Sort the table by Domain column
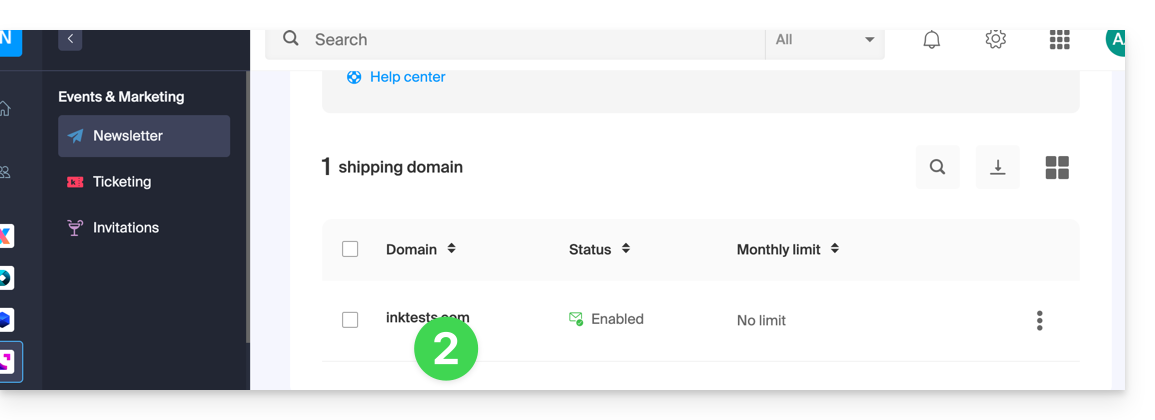Viewport: 1155px width, 420px height. pyautogui.click(x=451, y=249)
